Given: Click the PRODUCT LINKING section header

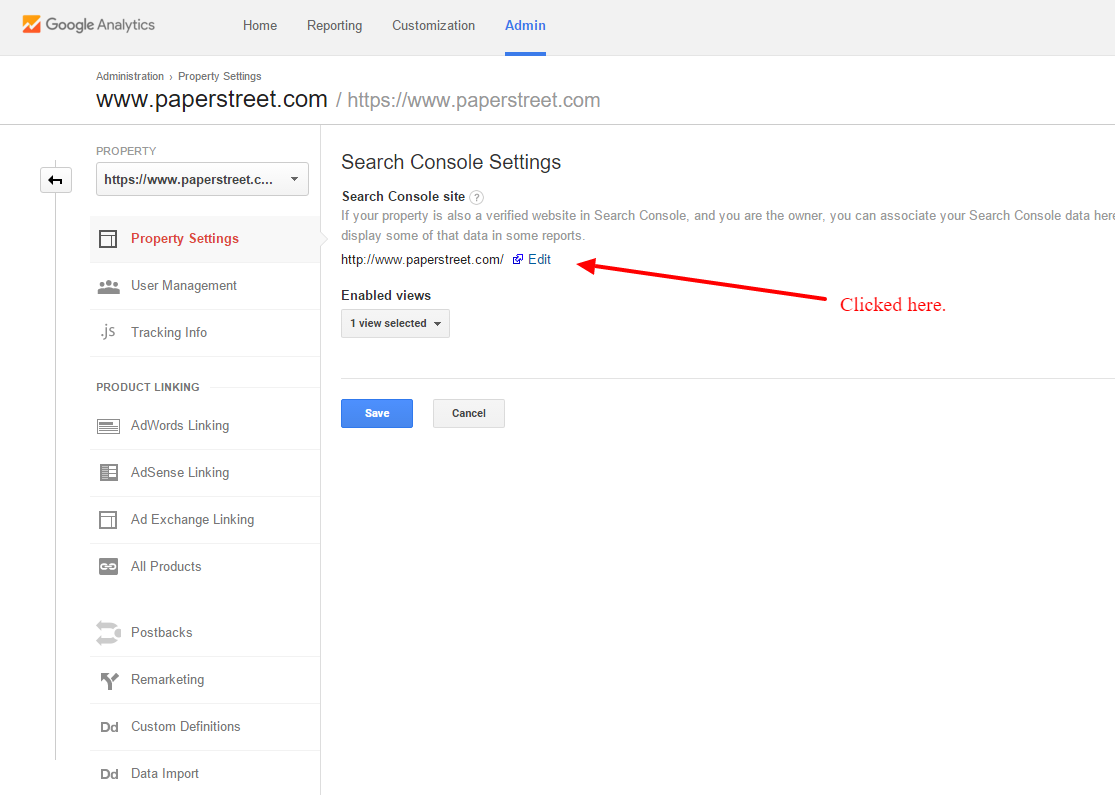Looking at the screenshot, I should [x=148, y=387].
